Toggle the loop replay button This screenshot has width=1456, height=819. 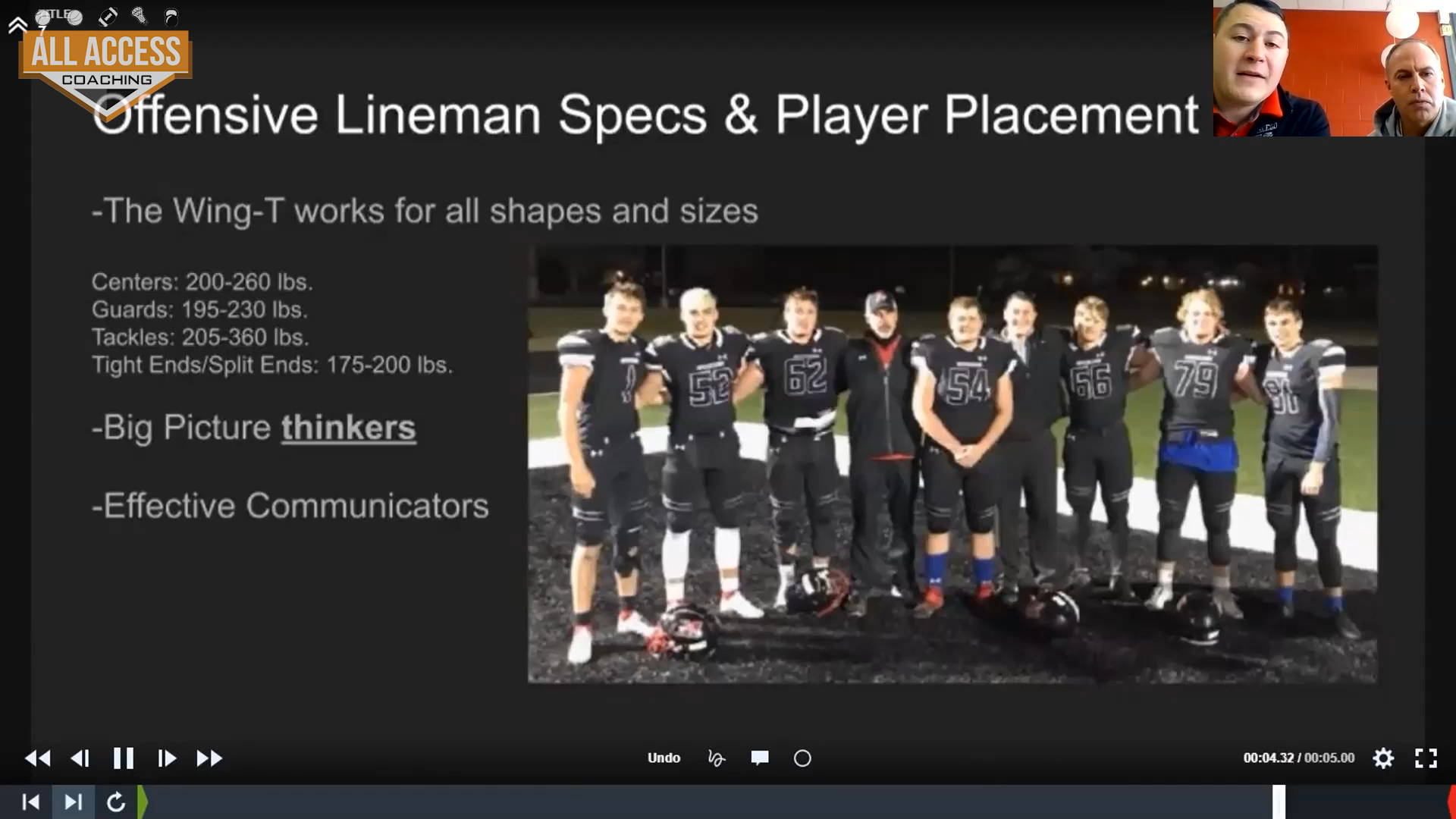pyautogui.click(x=116, y=802)
